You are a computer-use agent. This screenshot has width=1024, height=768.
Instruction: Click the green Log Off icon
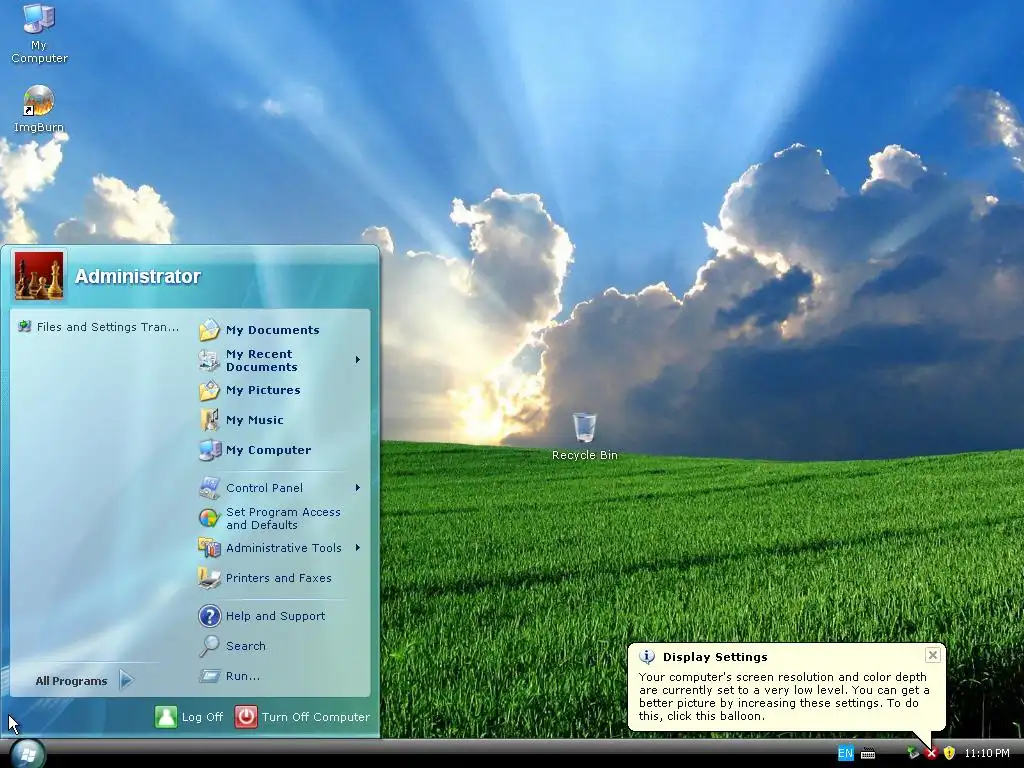[x=166, y=716]
